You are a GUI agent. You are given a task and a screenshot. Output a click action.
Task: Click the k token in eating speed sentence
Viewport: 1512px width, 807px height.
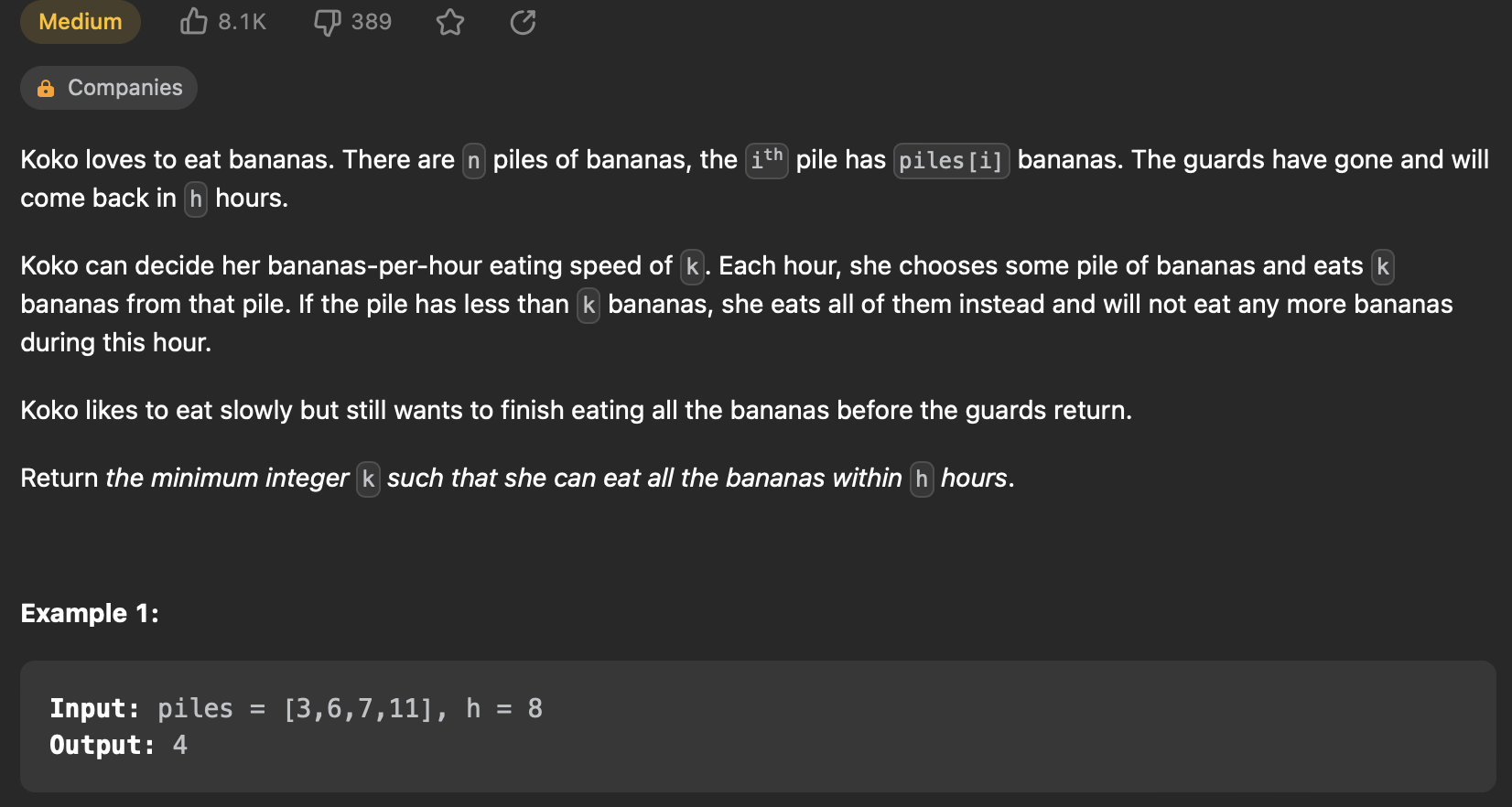691,267
